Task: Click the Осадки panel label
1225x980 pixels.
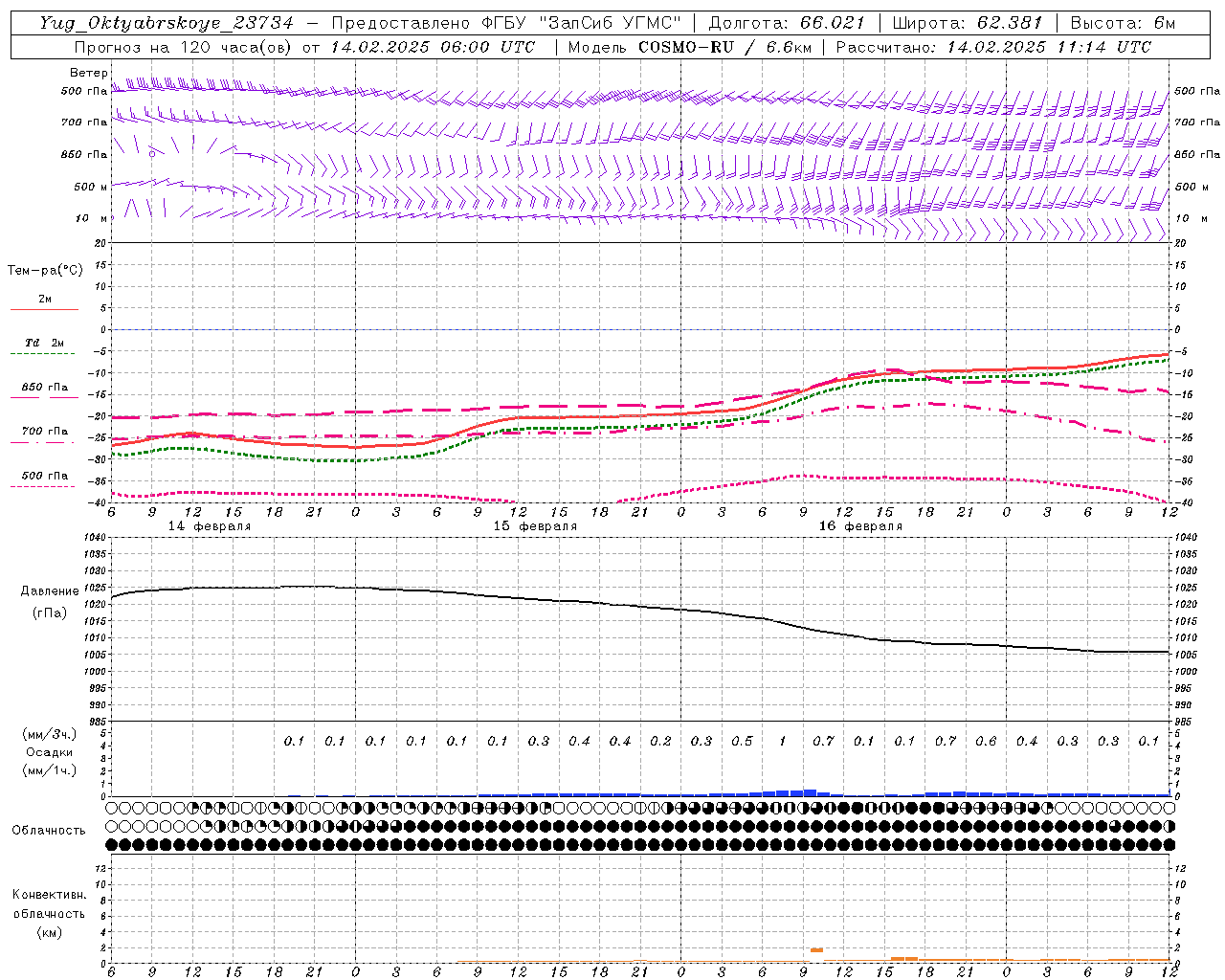Action: coord(50,752)
